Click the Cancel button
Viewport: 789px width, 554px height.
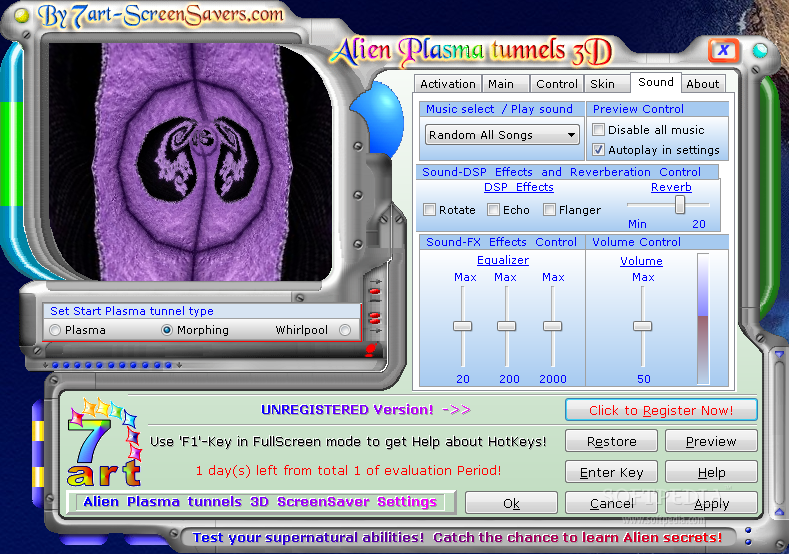[x=611, y=503]
